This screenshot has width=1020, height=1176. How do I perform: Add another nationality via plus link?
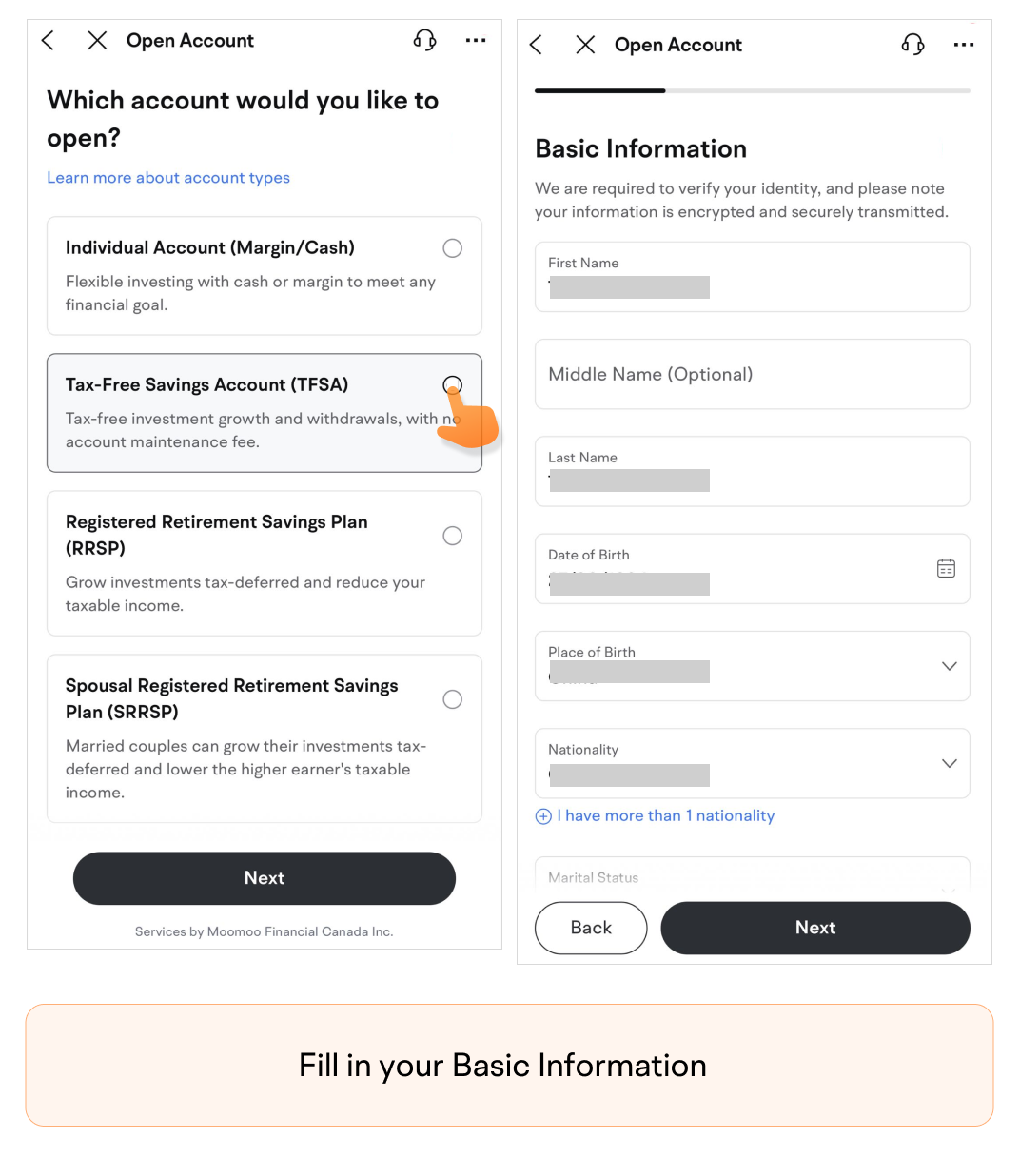pyautogui.click(x=656, y=815)
